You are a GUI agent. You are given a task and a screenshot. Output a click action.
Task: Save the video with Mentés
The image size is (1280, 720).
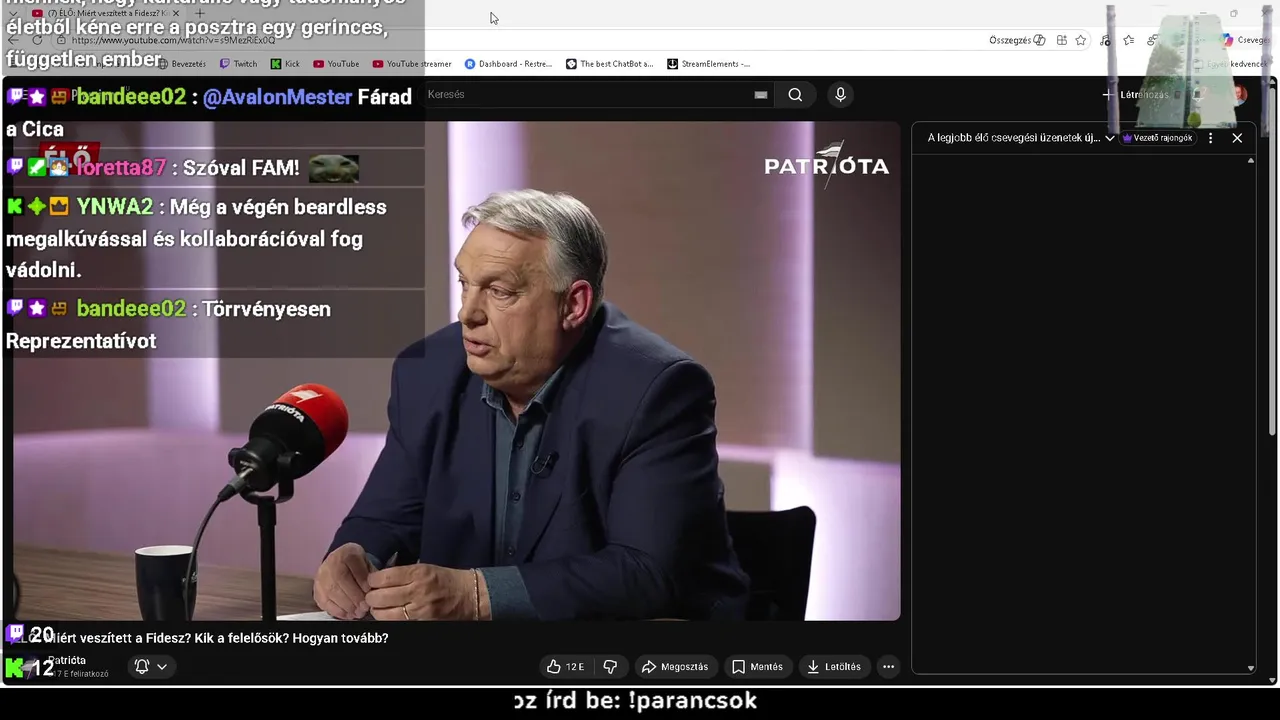point(757,667)
